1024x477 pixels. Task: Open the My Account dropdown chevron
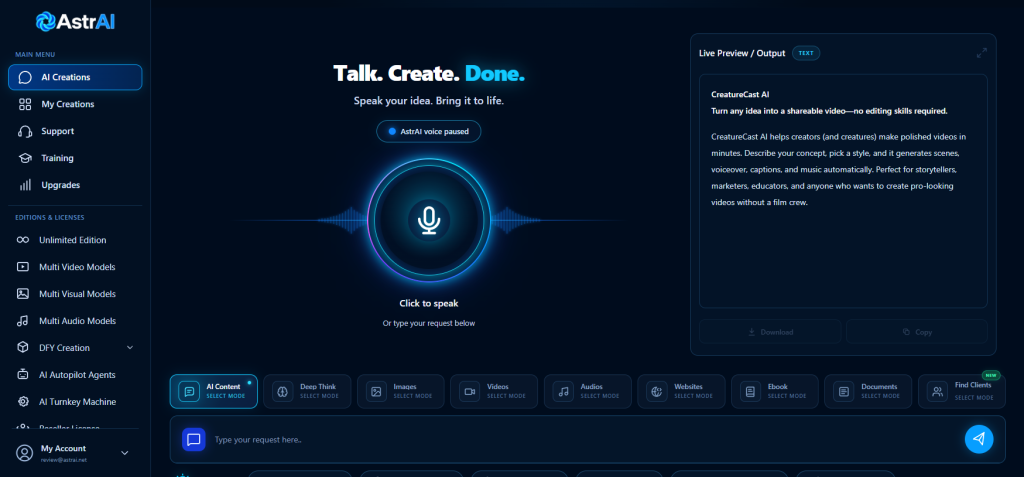point(125,453)
